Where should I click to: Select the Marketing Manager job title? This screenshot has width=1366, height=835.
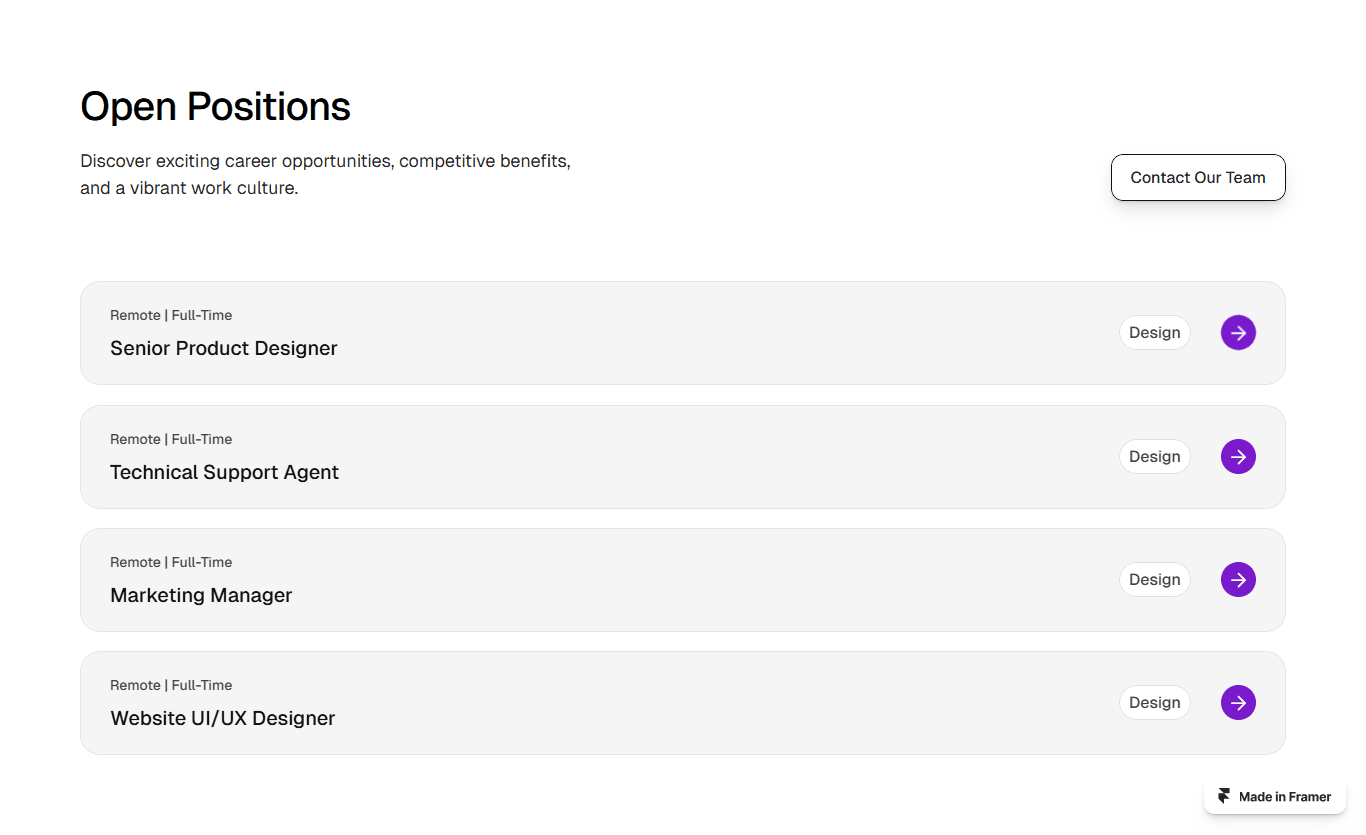coord(201,595)
